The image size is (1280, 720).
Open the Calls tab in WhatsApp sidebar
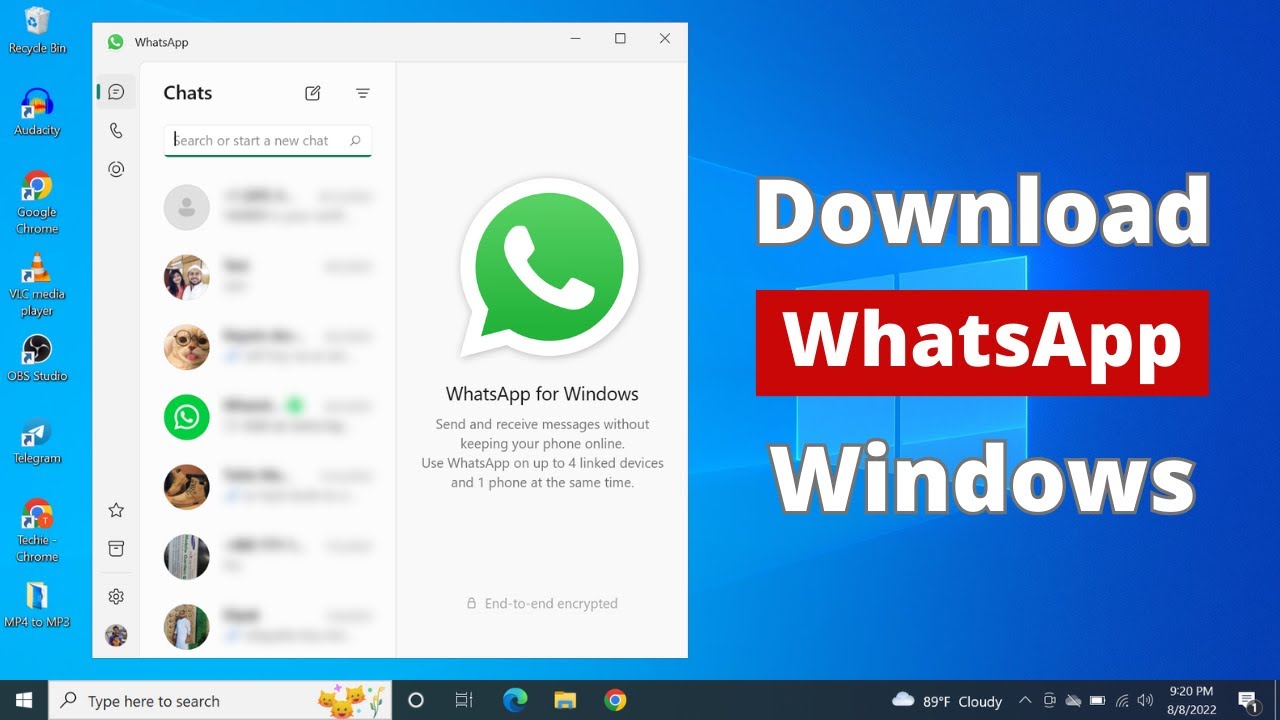(x=116, y=131)
